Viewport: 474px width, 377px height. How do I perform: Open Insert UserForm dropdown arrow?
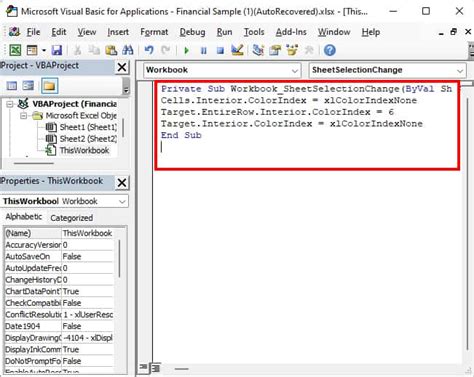point(44,50)
